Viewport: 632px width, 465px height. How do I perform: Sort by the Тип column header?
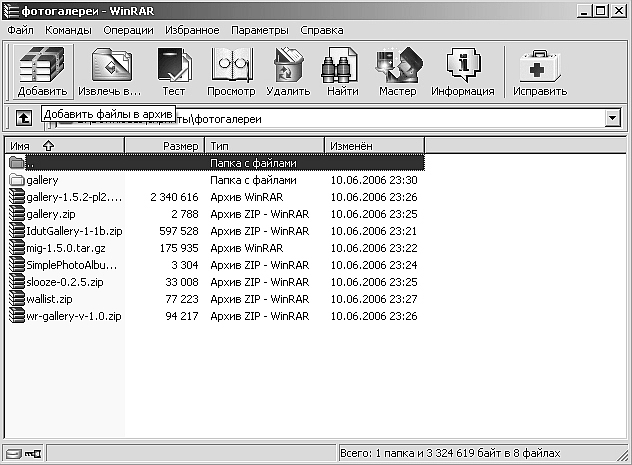pyautogui.click(x=265, y=145)
